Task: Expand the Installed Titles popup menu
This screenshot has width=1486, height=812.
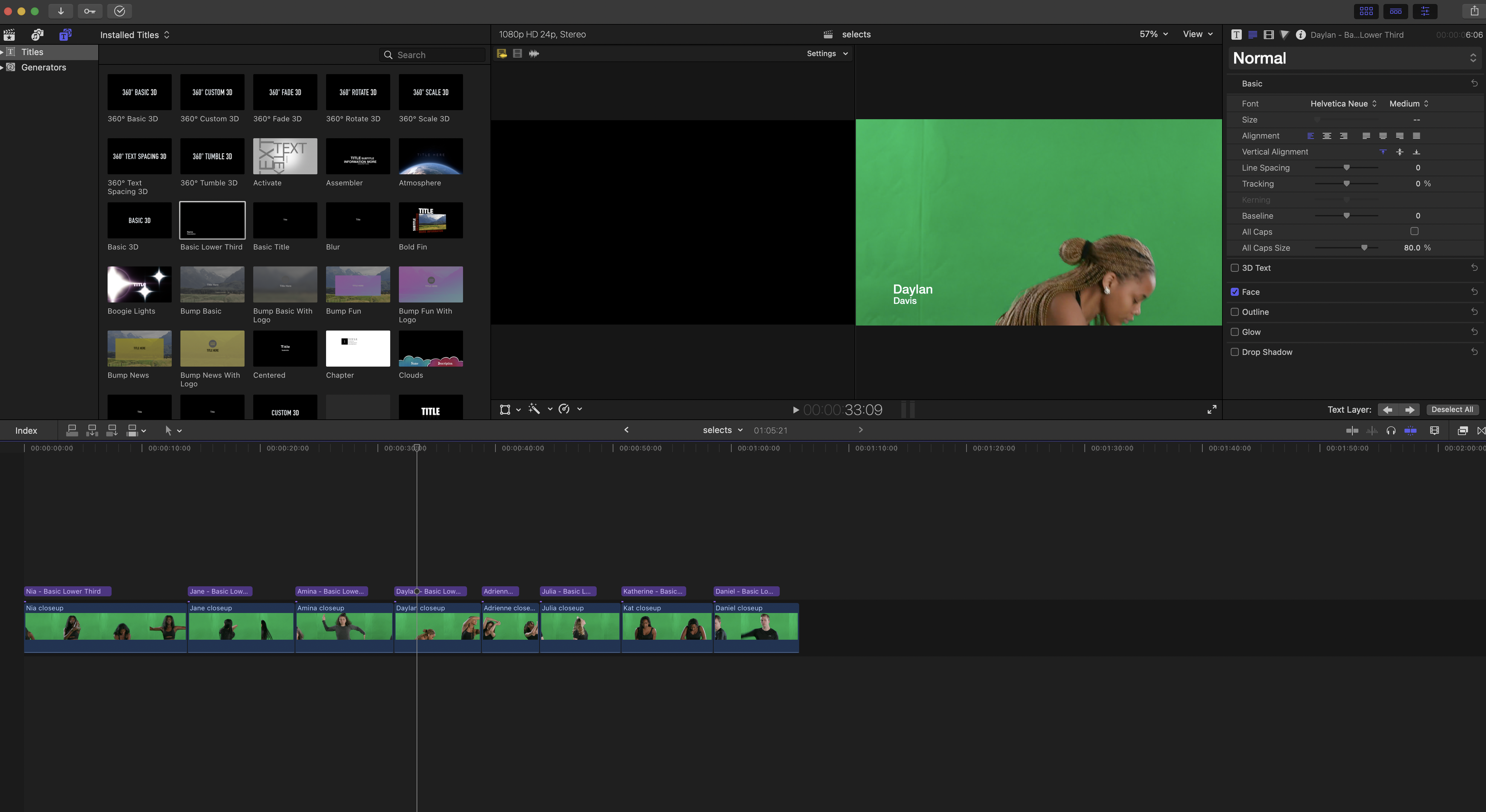Action: pyautogui.click(x=134, y=35)
